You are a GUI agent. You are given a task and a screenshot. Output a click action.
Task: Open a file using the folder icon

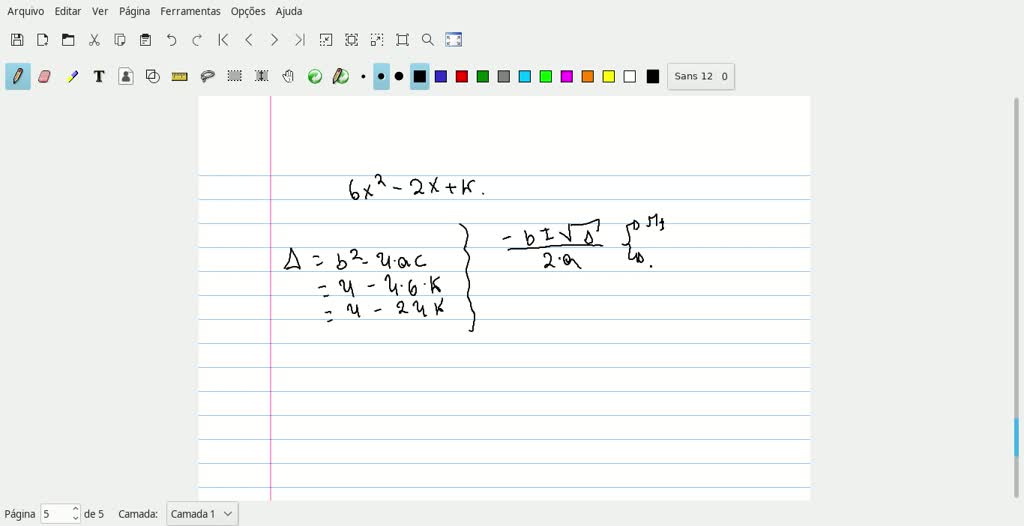68,40
